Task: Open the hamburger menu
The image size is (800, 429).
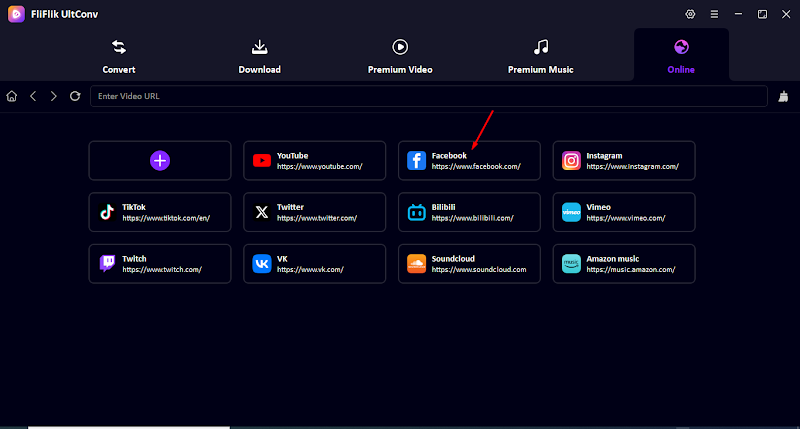Action: click(x=714, y=14)
